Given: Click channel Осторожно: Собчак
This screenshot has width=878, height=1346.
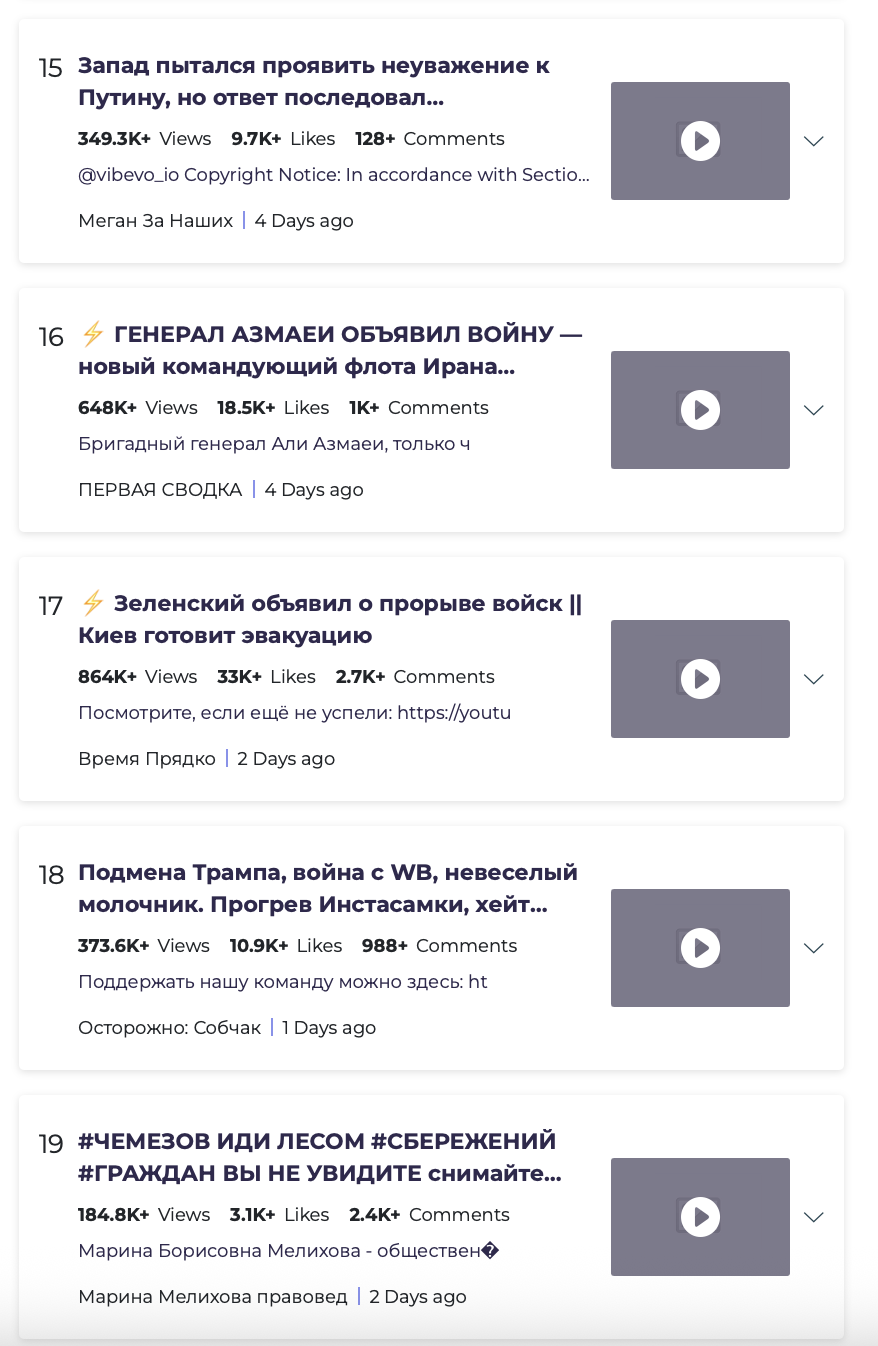Looking at the screenshot, I should pos(169,1028).
